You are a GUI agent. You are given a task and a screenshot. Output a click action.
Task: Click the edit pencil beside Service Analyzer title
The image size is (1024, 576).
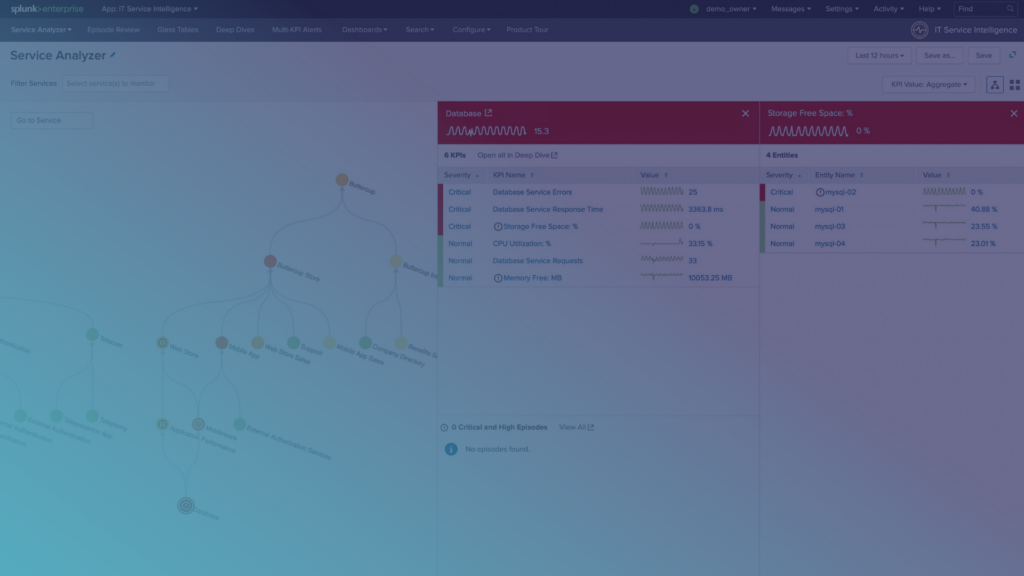(x=113, y=56)
